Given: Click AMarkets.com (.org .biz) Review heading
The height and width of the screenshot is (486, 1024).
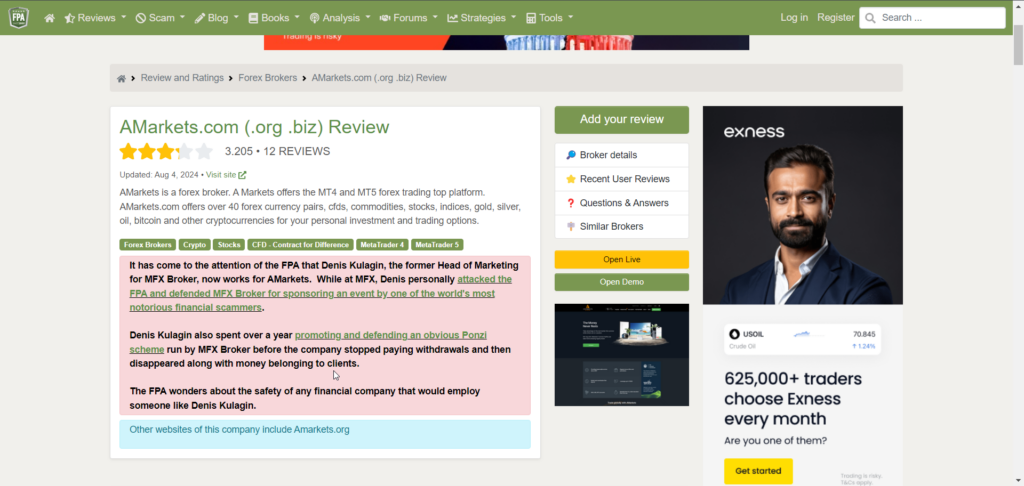Looking at the screenshot, I should [x=254, y=127].
